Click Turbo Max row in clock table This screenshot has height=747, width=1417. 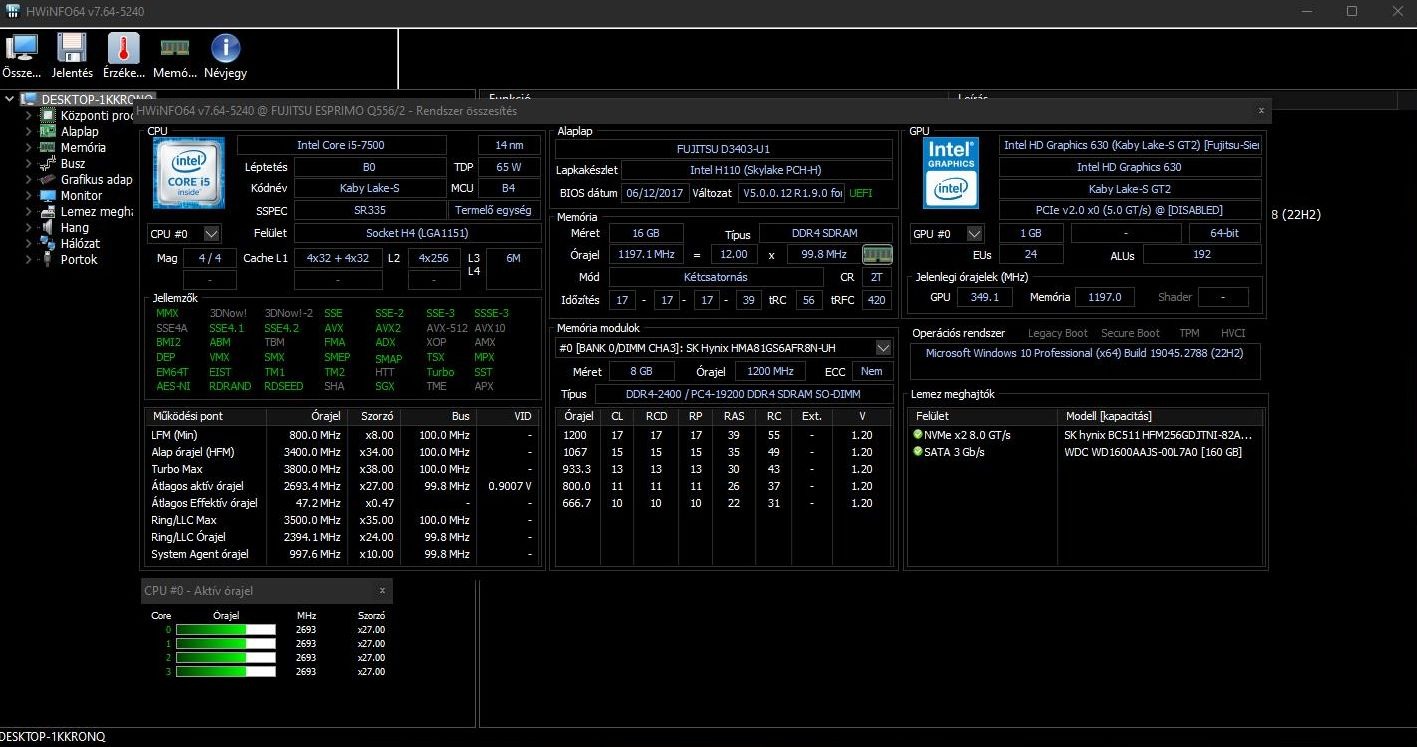coord(342,469)
